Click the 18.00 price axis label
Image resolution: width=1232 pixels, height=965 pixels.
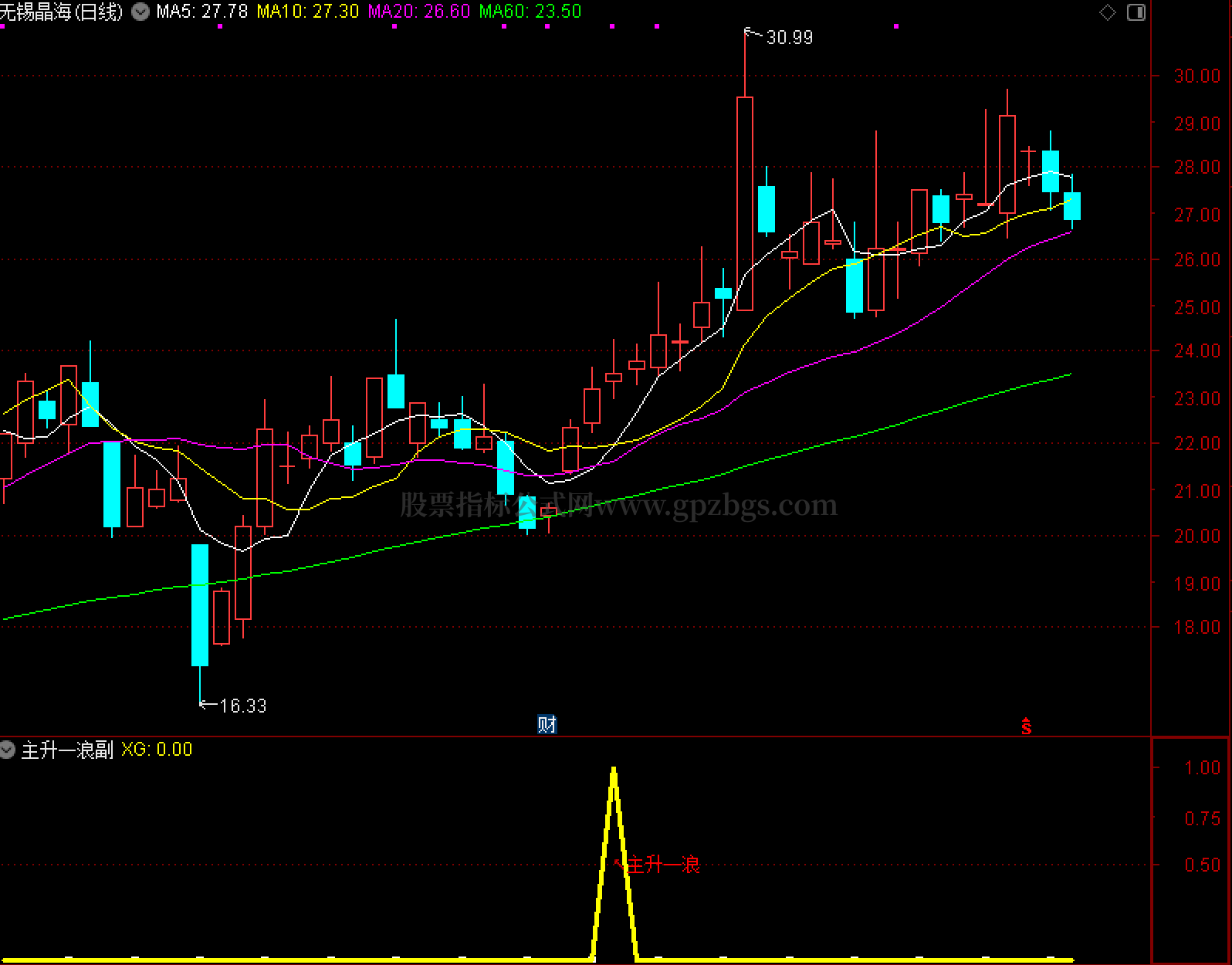1197,627
